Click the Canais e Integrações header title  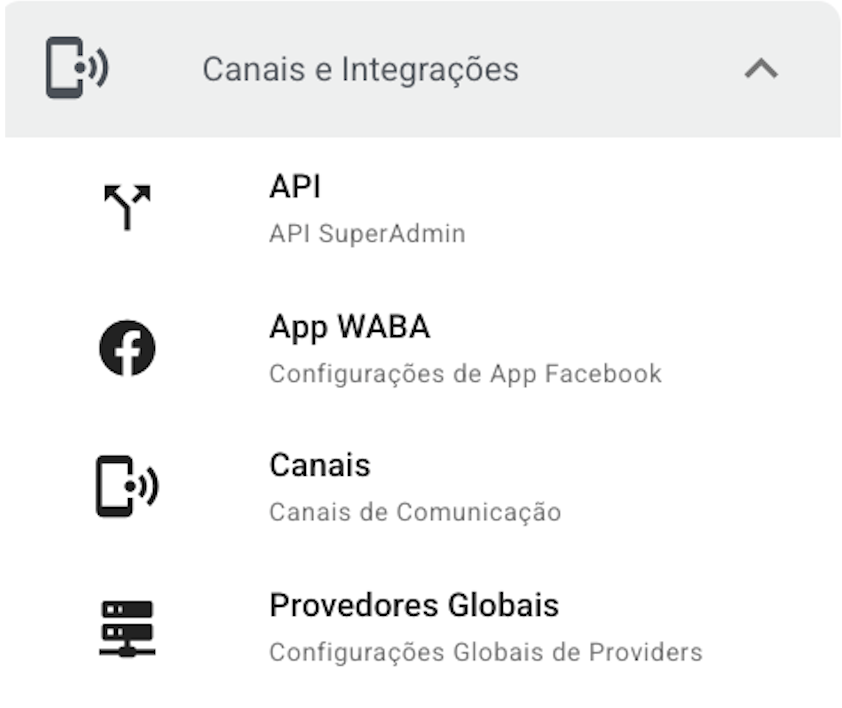coord(360,70)
